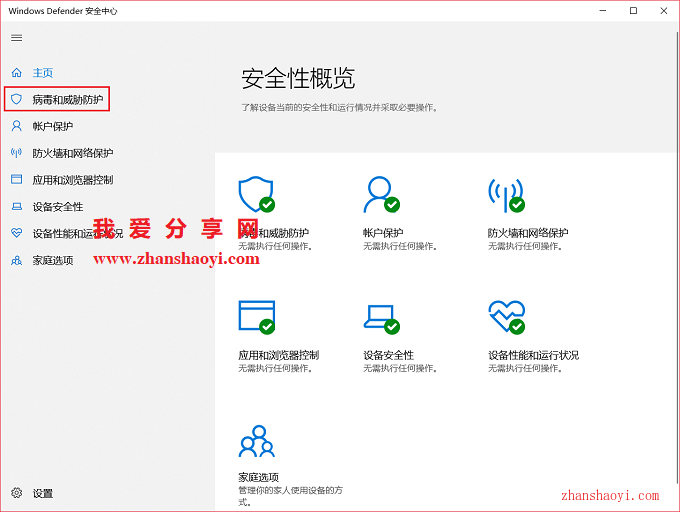Click the 帐户保护 tile label

(x=383, y=233)
